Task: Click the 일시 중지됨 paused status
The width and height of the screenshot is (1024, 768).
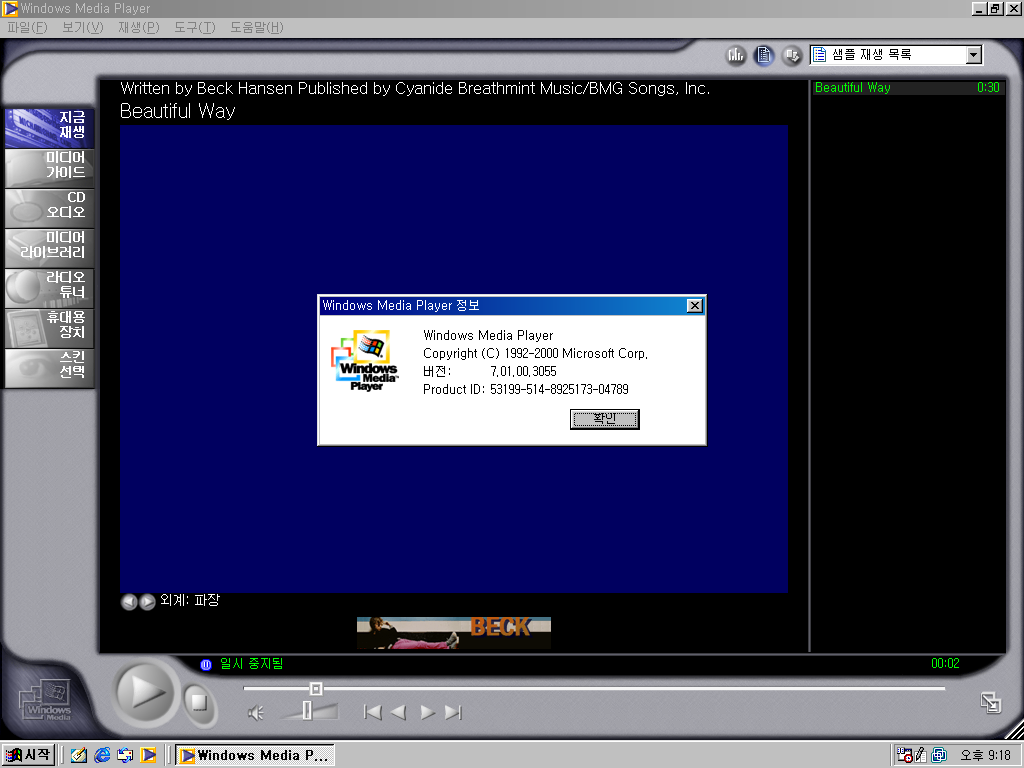Action: (251, 664)
